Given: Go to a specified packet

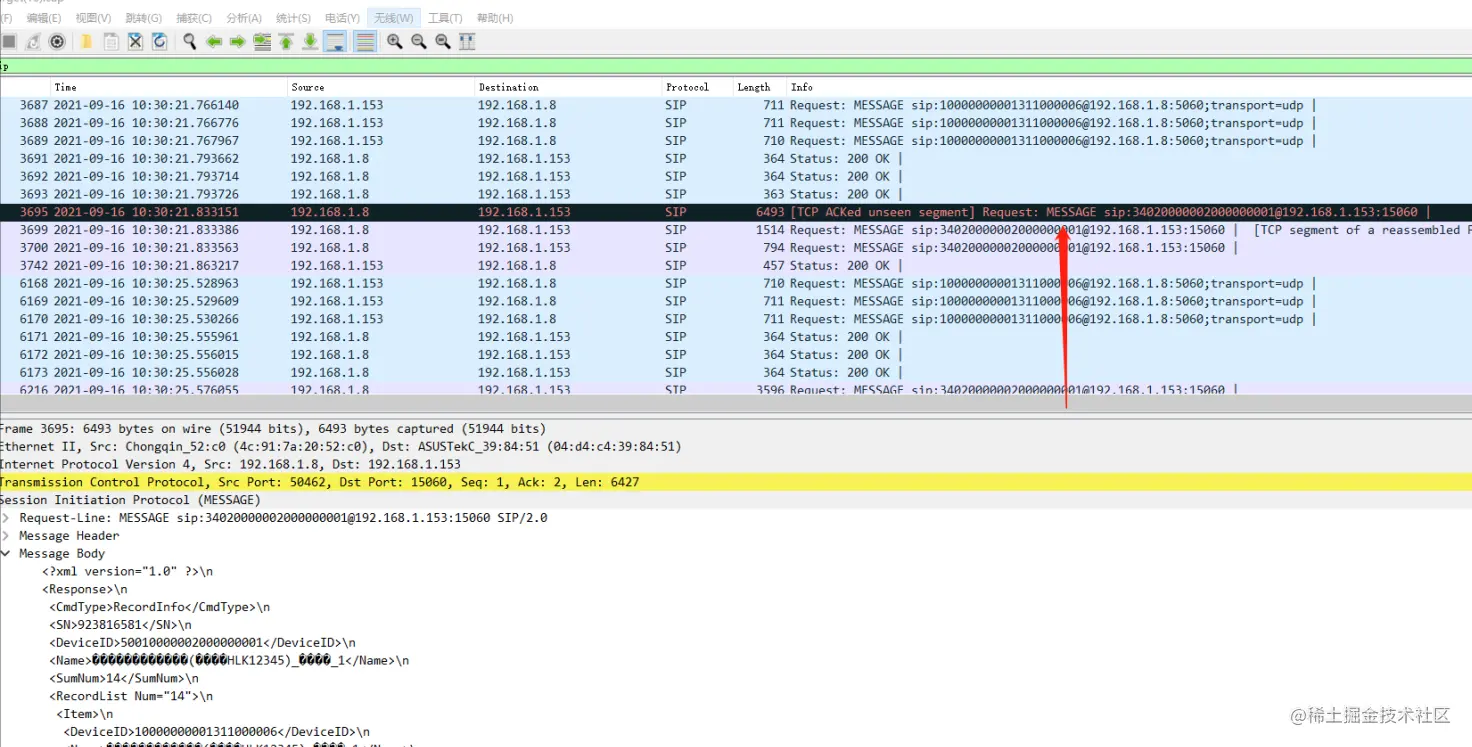Looking at the screenshot, I should click(x=262, y=42).
